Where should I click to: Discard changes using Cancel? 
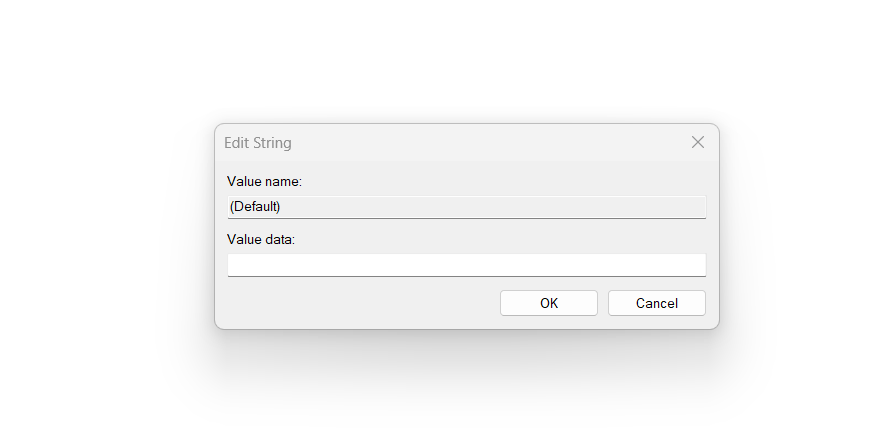click(656, 303)
